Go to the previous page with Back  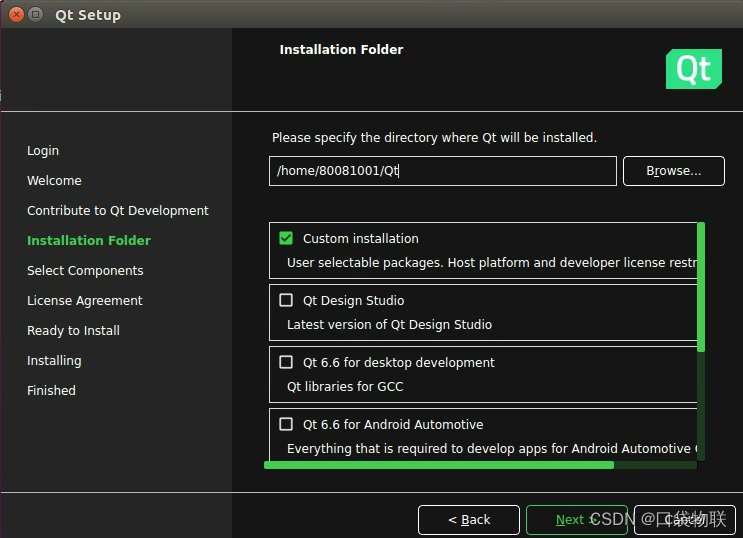point(469,520)
